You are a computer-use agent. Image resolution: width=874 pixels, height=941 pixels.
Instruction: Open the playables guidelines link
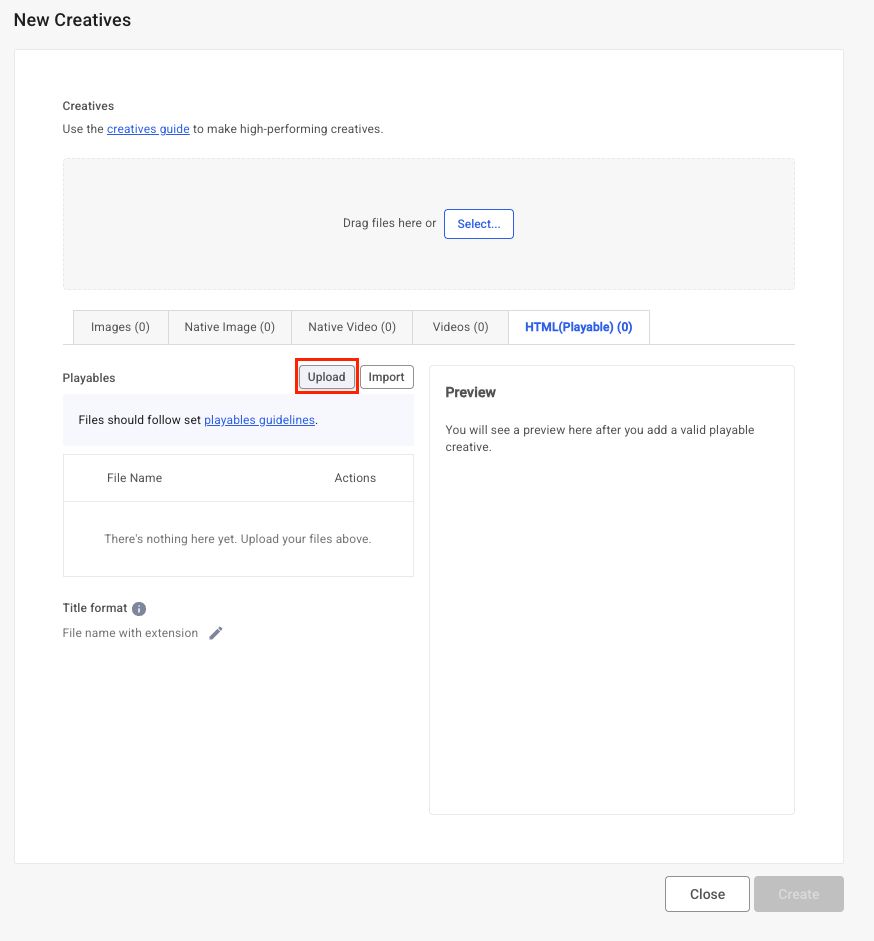[x=259, y=420]
